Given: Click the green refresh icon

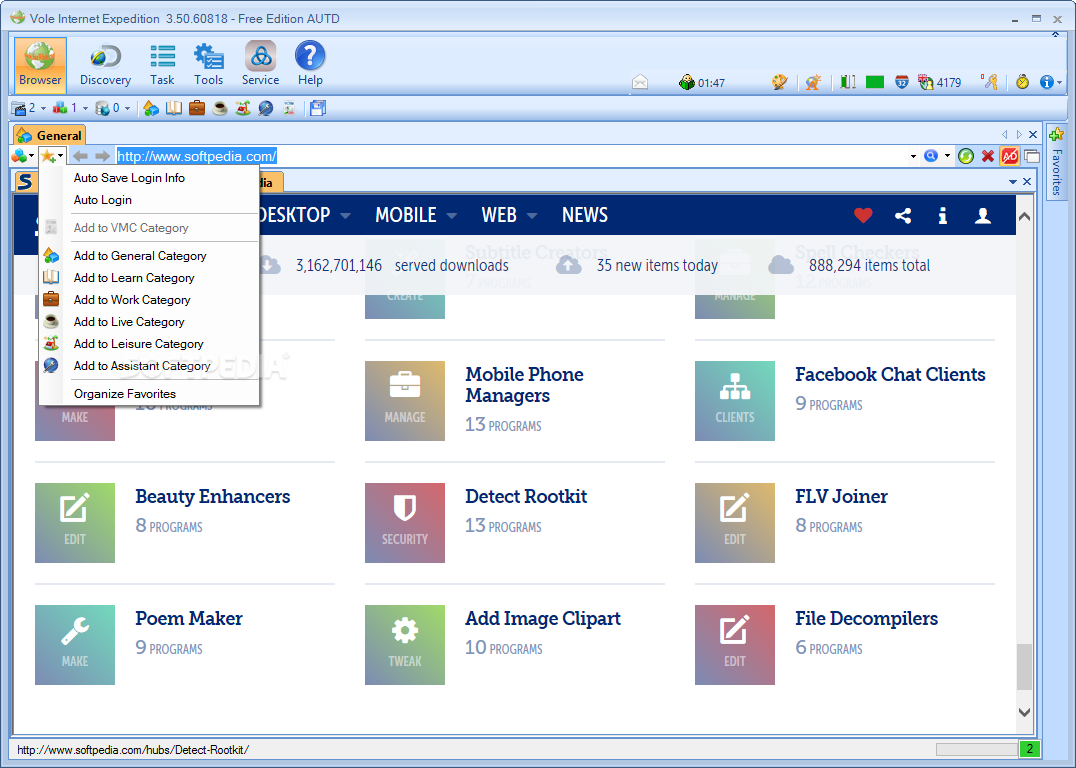Looking at the screenshot, I should (966, 156).
